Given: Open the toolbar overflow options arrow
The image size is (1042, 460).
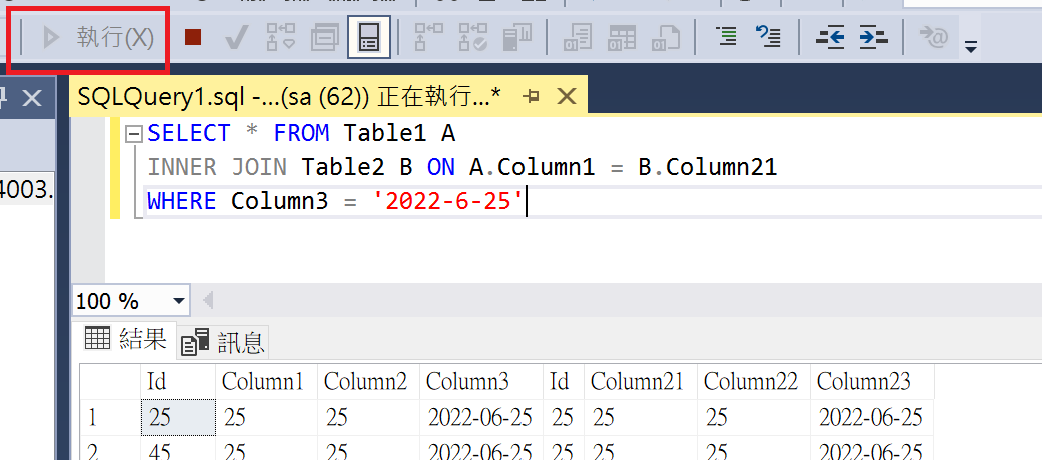Looking at the screenshot, I should (971, 47).
